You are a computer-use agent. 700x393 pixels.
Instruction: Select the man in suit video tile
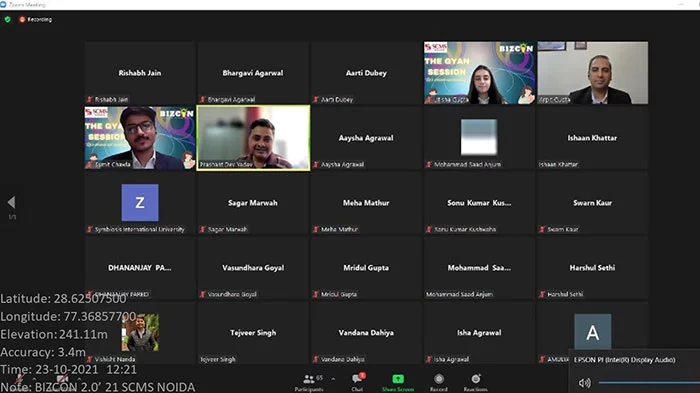[592, 73]
